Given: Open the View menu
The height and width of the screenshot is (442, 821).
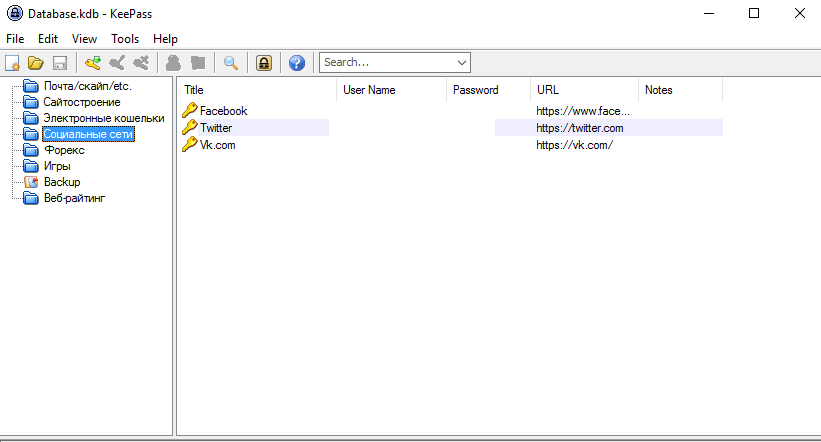Looking at the screenshot, I should 85,39.
